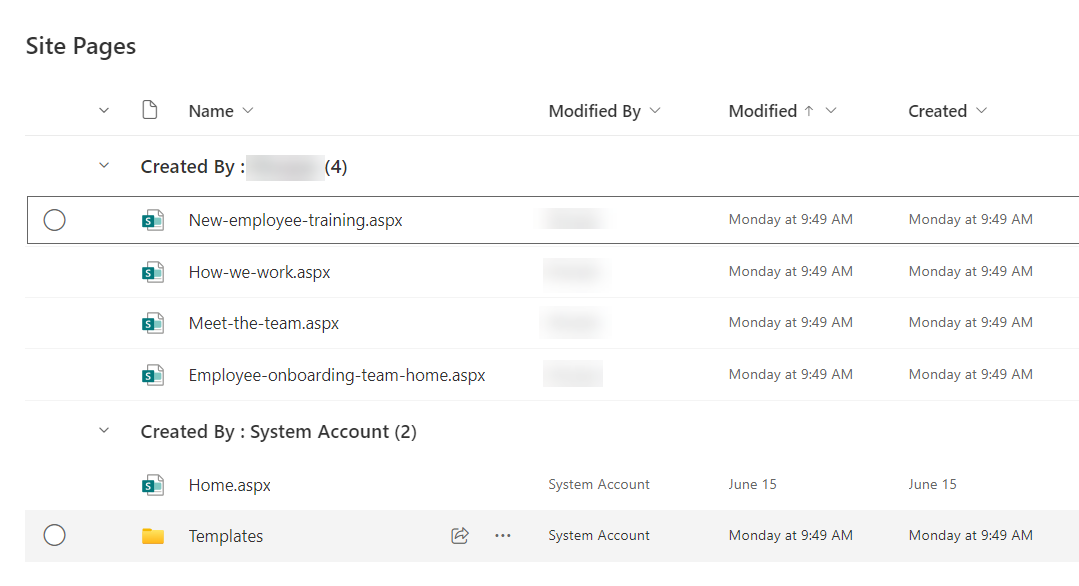Collapse the System Account group
The width and height of the screenshot is (1079, 586).
tap(104, 431)
